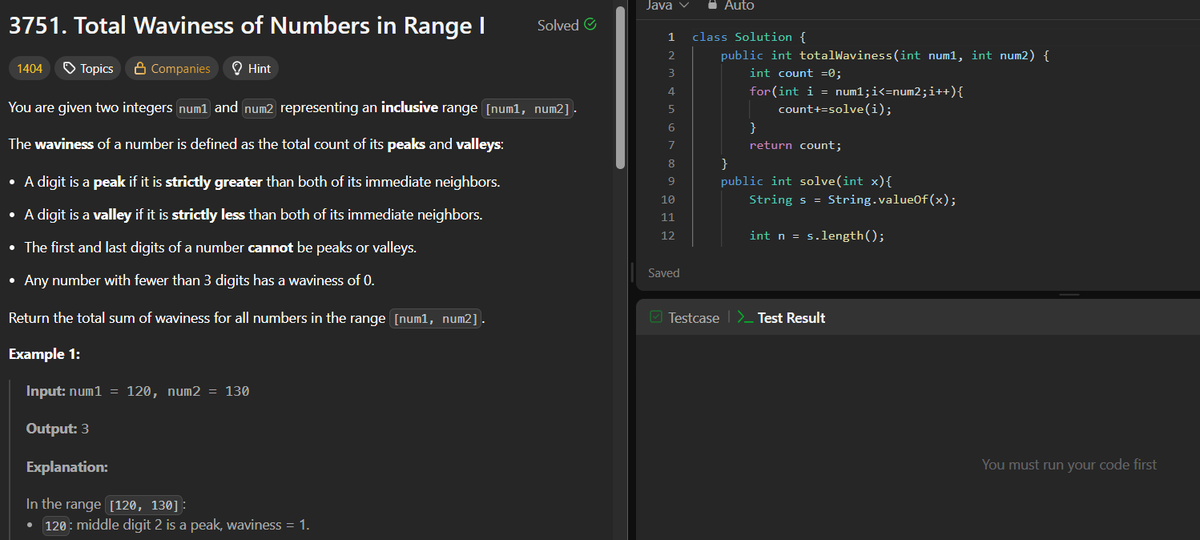Click the divider handle between editor and console
This screenshot has width=1200, height=540.
click(x=1069, y=294)
